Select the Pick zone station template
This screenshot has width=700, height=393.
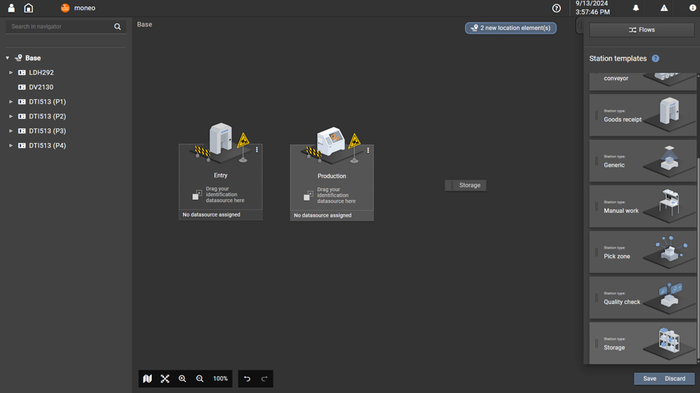click(642, 252)
